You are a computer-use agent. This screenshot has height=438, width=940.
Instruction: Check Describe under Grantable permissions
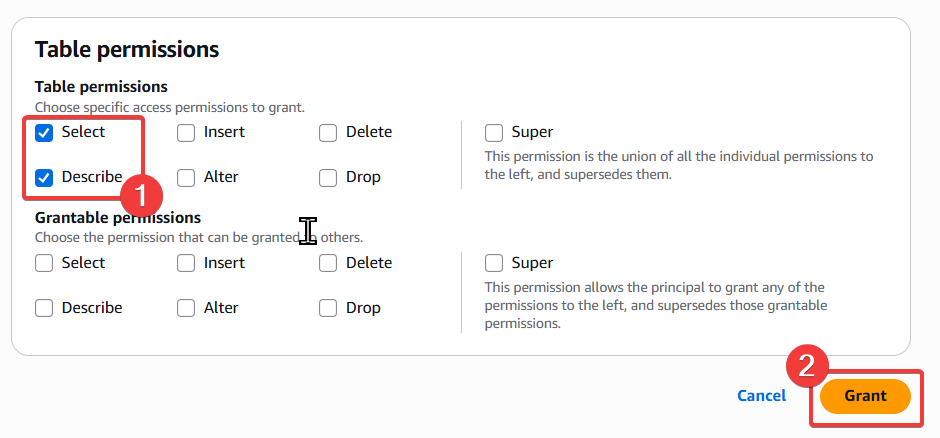click(x=44, y=308)
